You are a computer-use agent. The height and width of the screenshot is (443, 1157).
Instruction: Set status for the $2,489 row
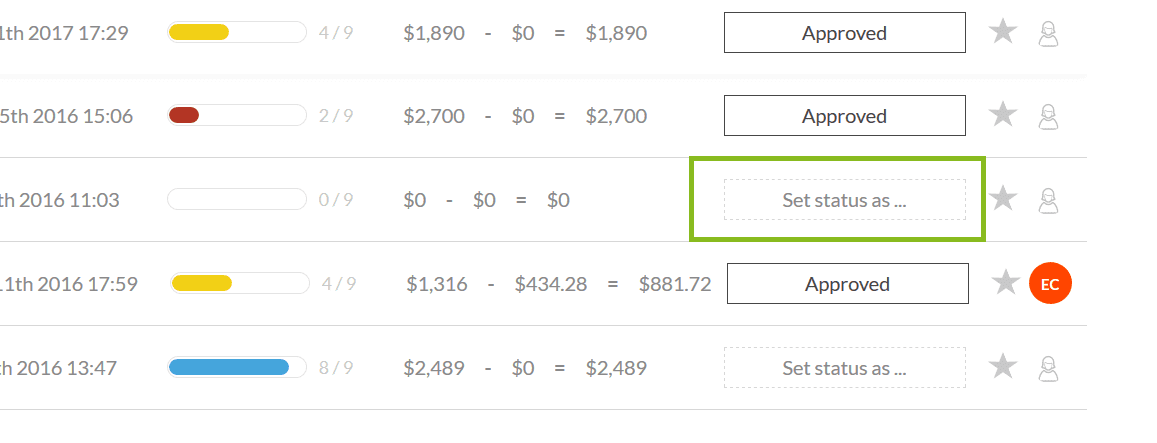click(844, 368)
